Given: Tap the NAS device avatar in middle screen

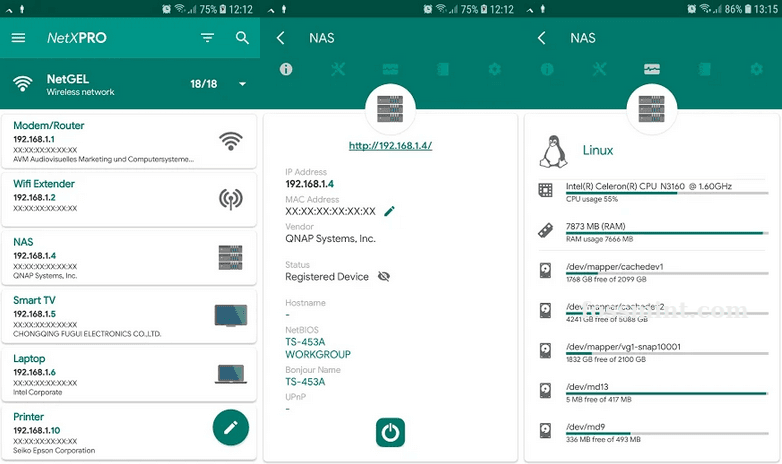Looking at the screenshot, I should [x=391, y=109].
